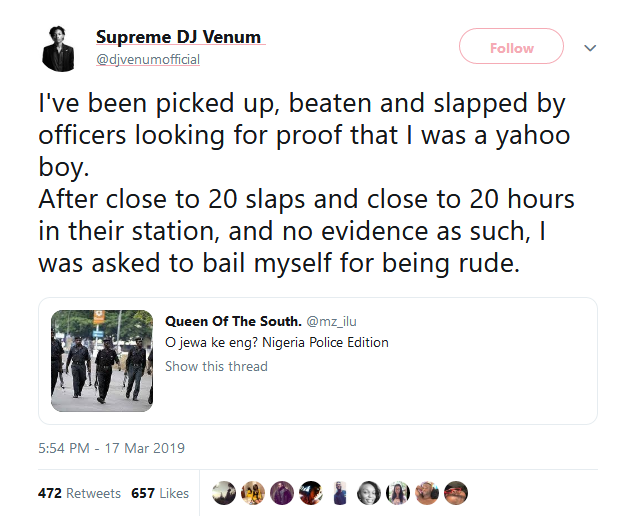Open the second liker avatar with yellow outfit

[253, 493]
